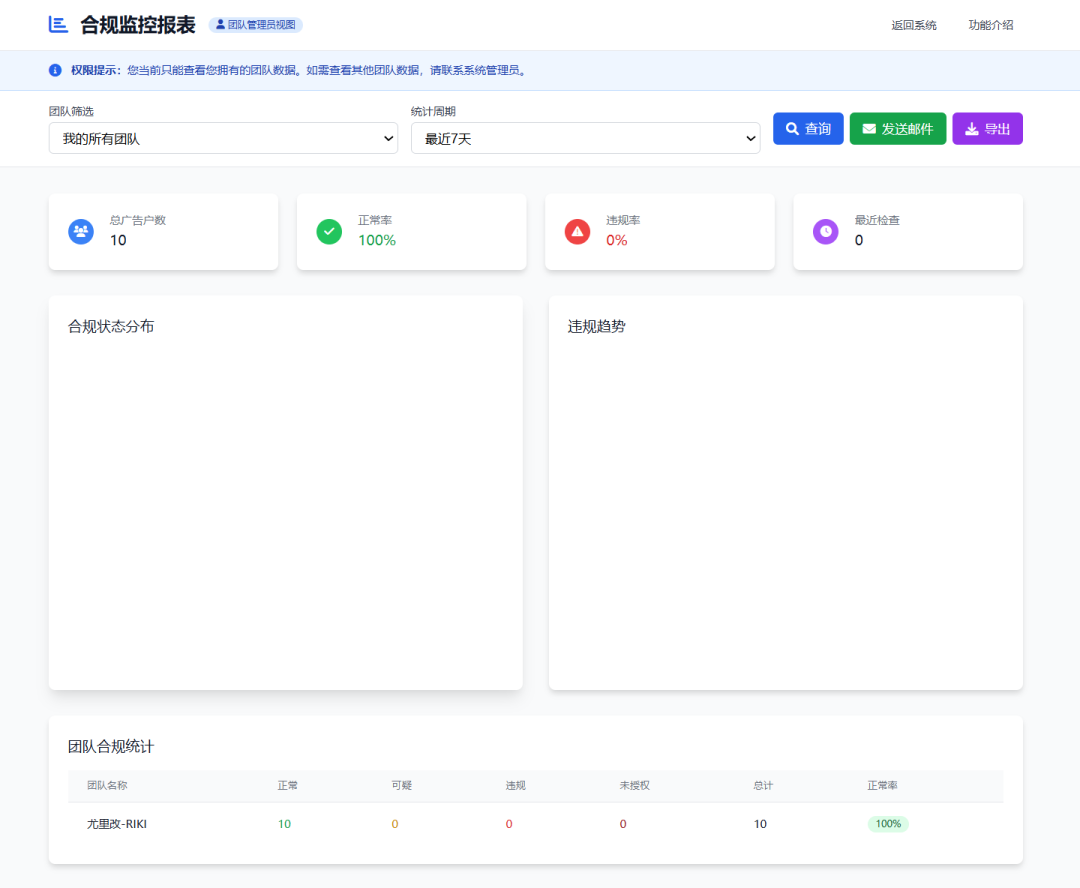Click the blue users icon for 总广告户数
The width and height of the screenshot is (1080, 888).
coord(81,231)
